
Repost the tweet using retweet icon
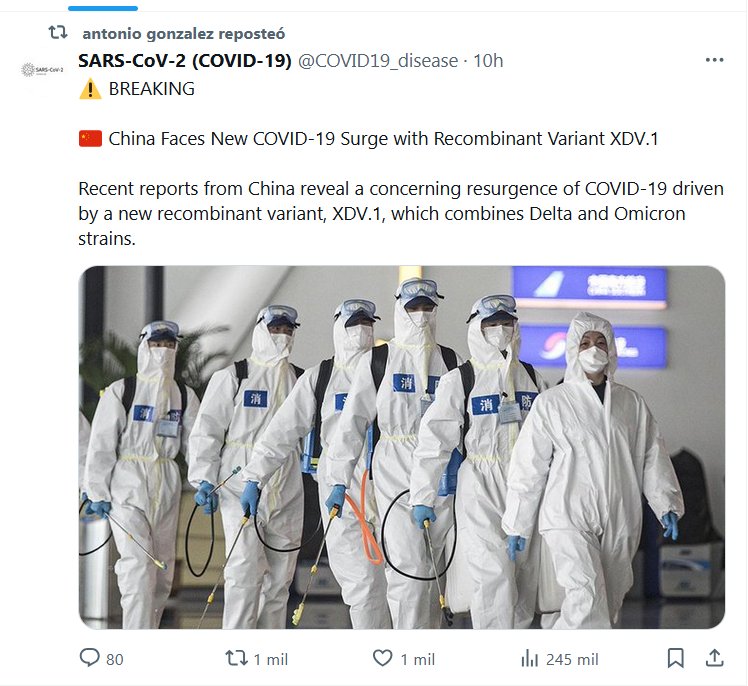coord(236,658)
